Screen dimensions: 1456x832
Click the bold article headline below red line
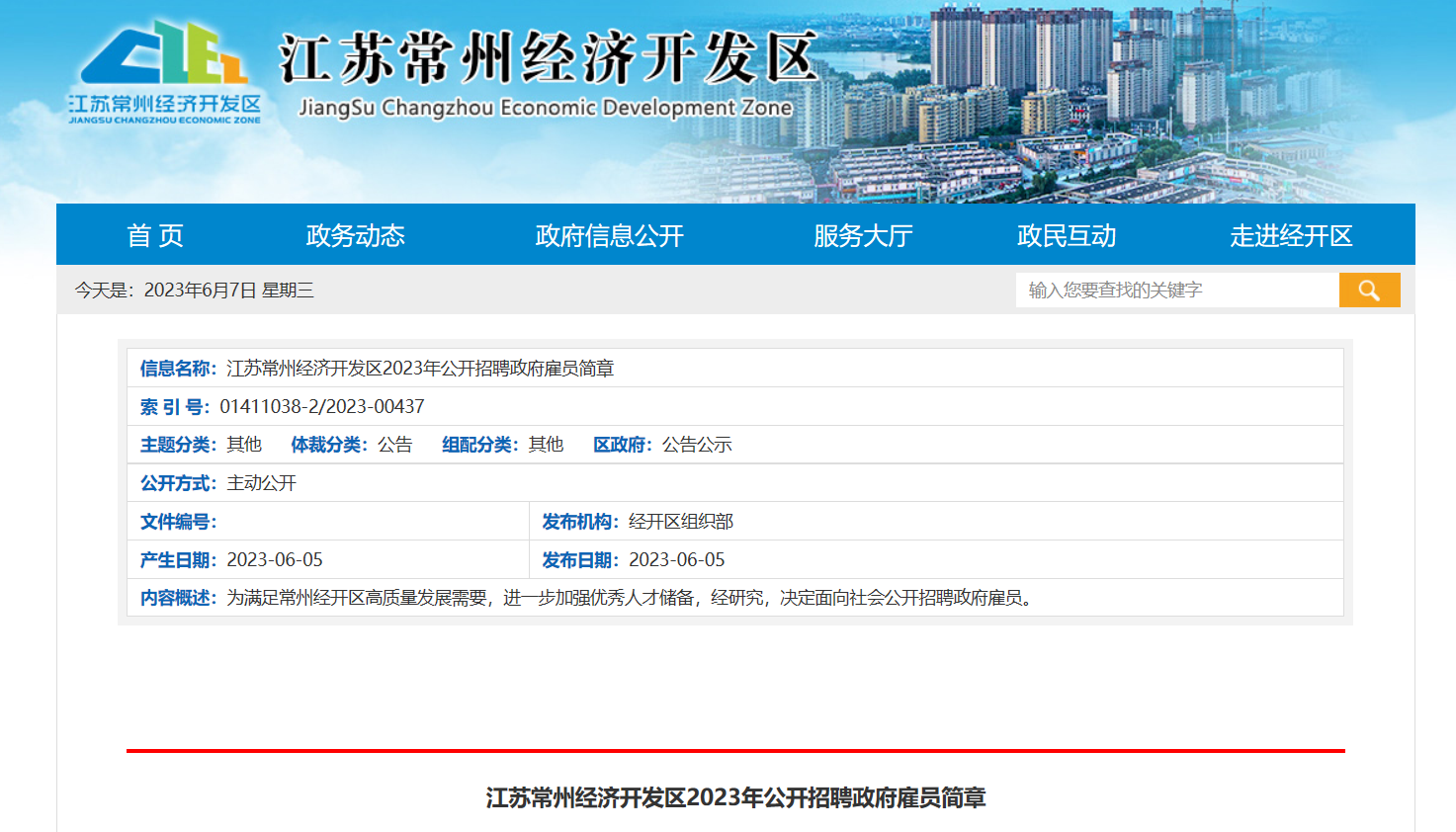[735, 797]
